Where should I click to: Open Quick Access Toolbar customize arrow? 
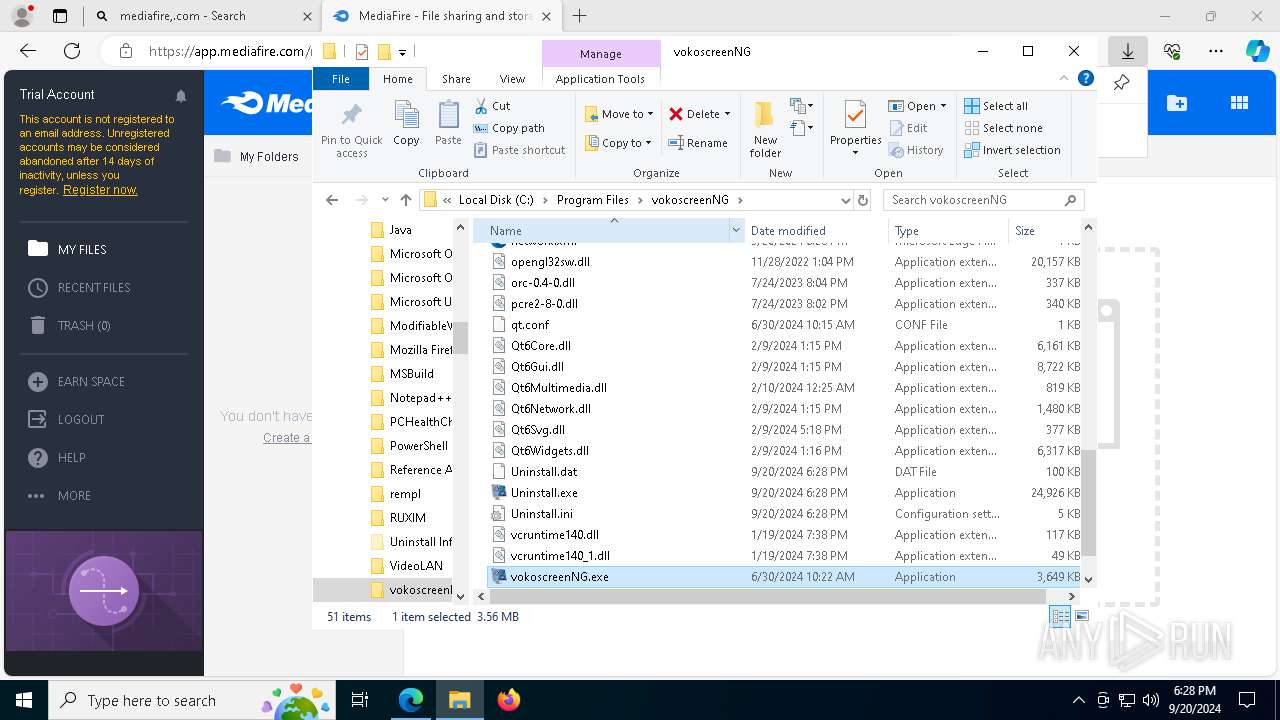(402, 52)
